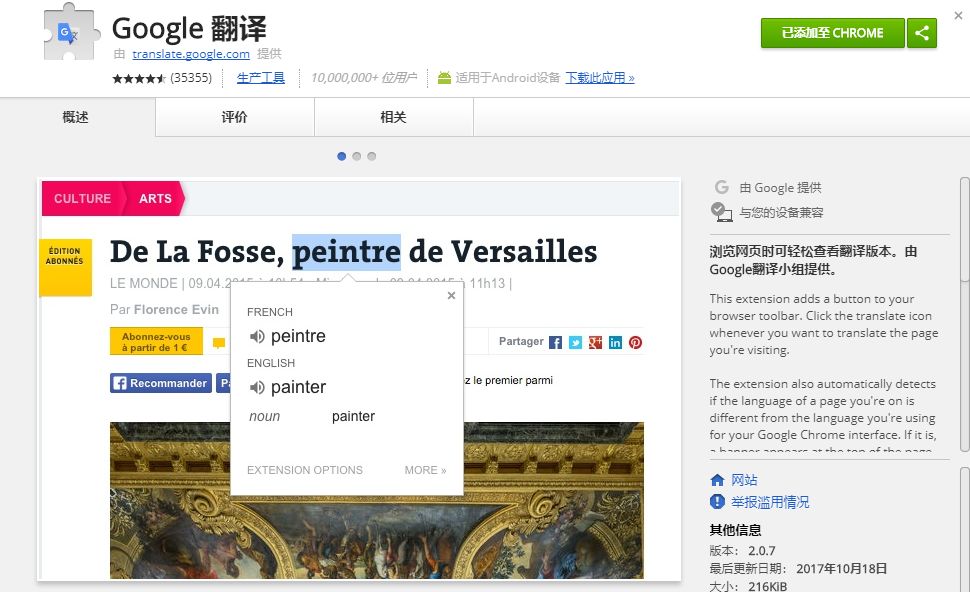The height and width of the screenshot is (592, 970).
Task: Click the green share button
Action: [922, 33]
